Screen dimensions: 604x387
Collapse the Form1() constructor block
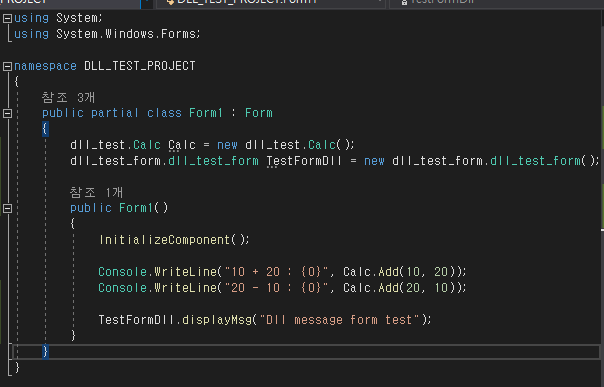tap(7, 208)
